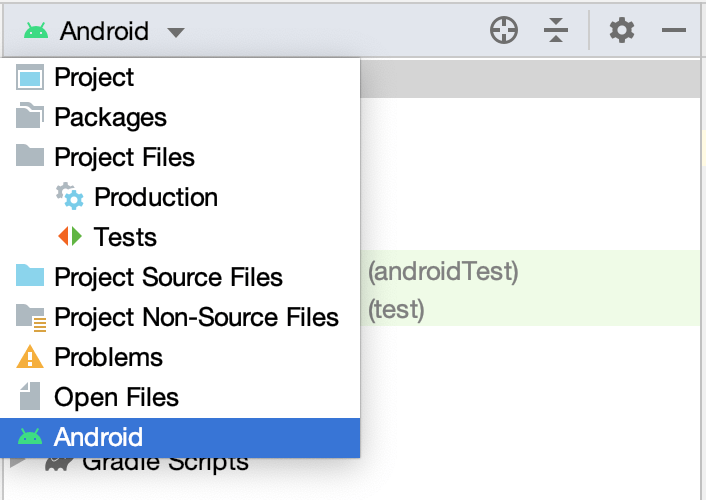Show Open Files view
The width and height of the screenshot is (706, 500).
[116, 397]
